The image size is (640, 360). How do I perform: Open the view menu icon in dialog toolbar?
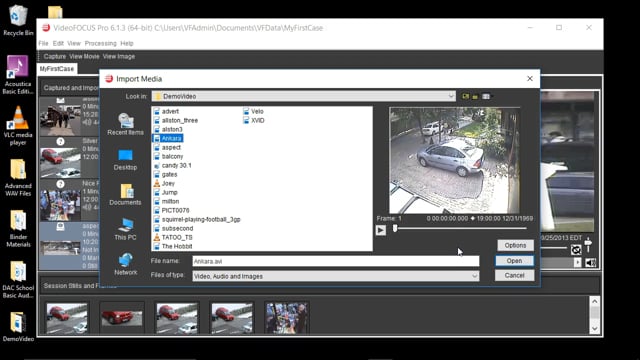[486, 96]
